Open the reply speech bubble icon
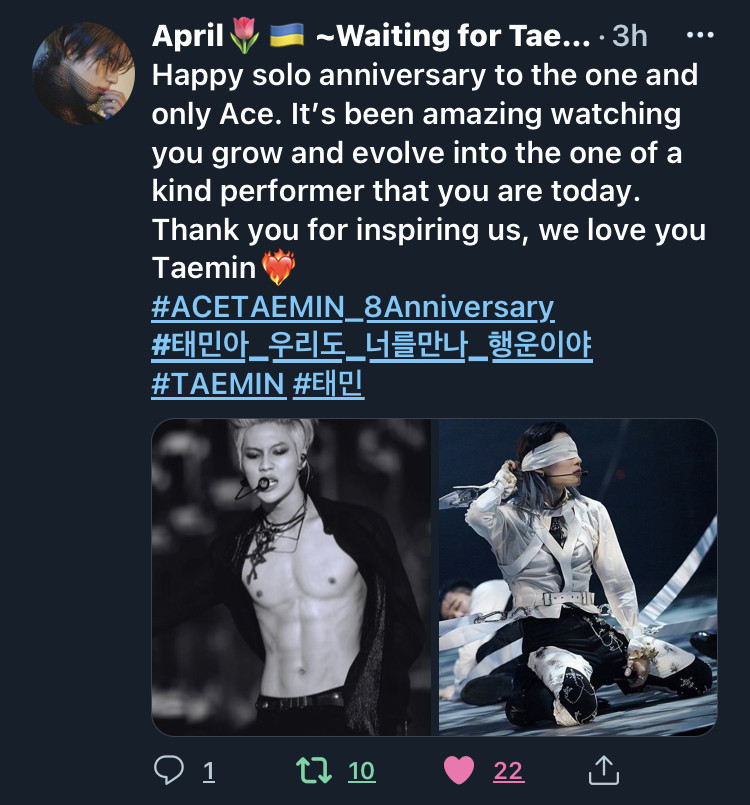The width and height of the screenshot is (750, 805). click(x=169, y=770)
